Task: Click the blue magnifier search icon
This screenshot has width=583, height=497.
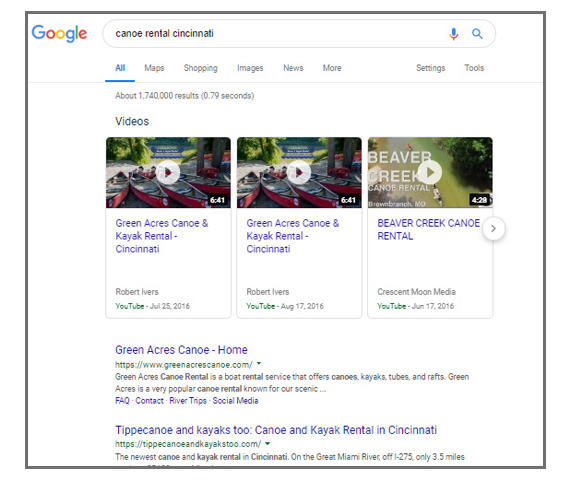Action: (x=477, y=34)
